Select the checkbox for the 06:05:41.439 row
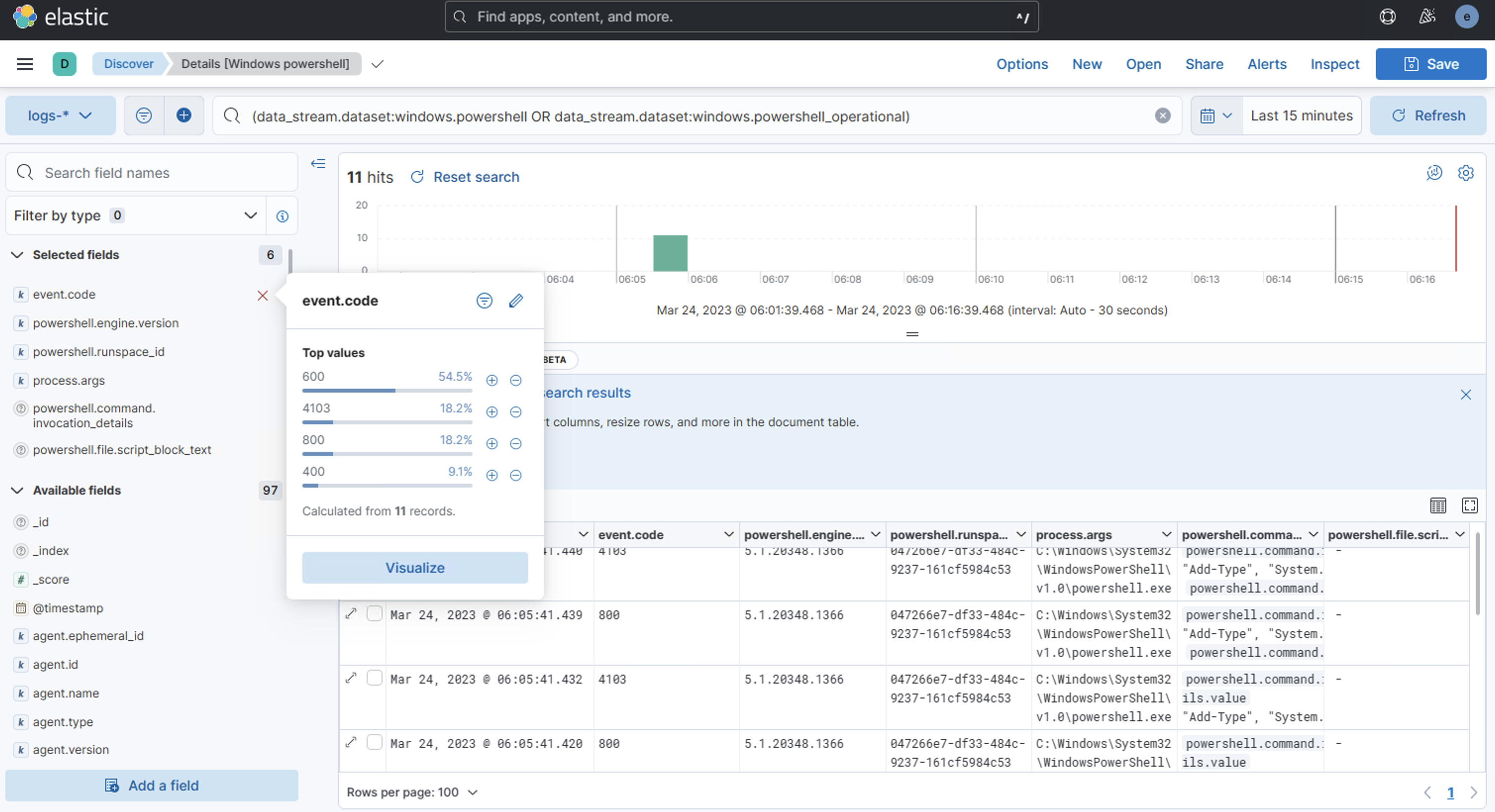The height and width of the screenshot is (812, 1495). (374, 613)
